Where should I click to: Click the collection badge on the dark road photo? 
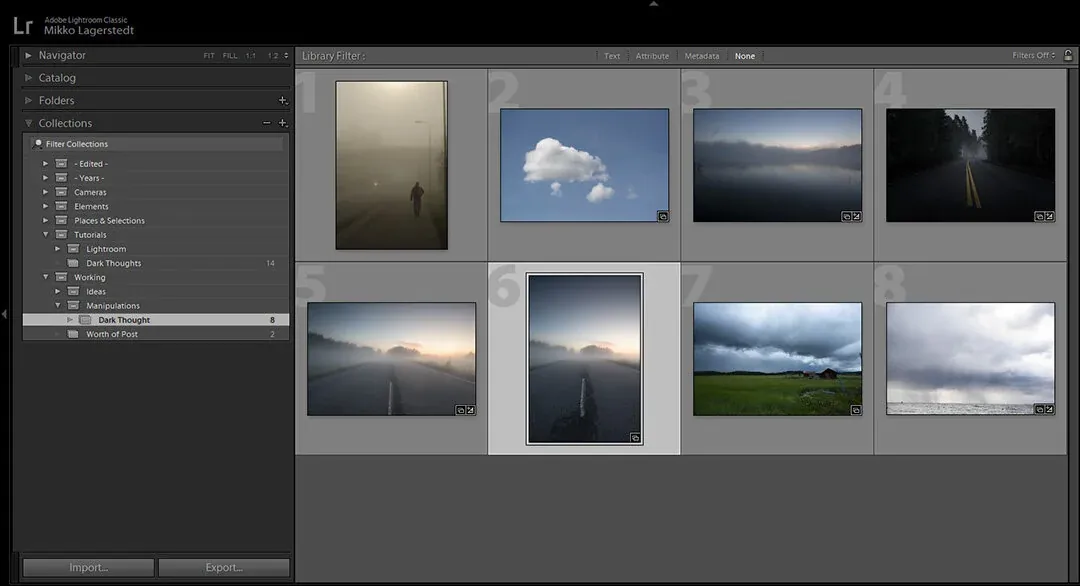point(1038,215)
